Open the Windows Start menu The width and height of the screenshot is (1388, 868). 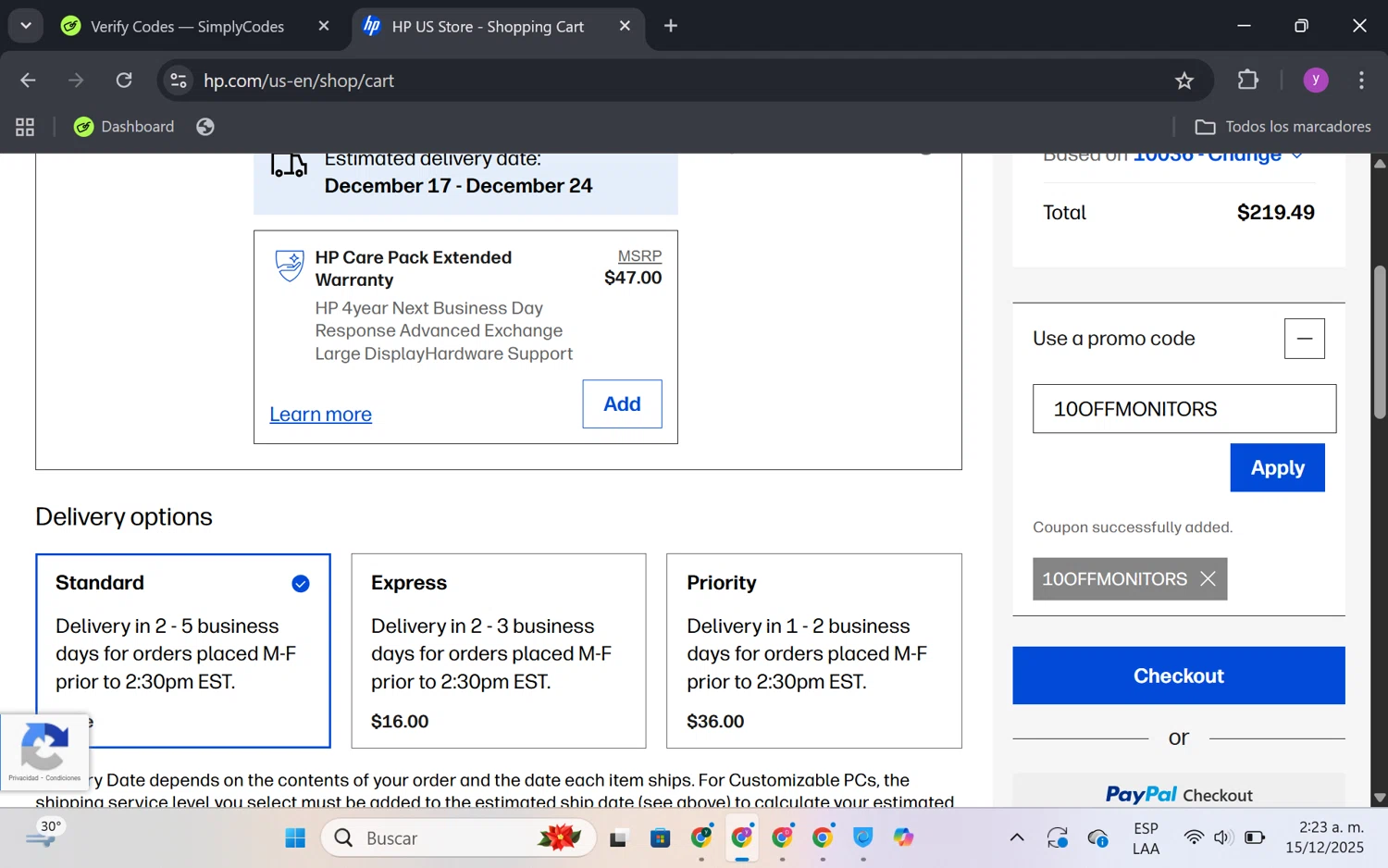295,838
